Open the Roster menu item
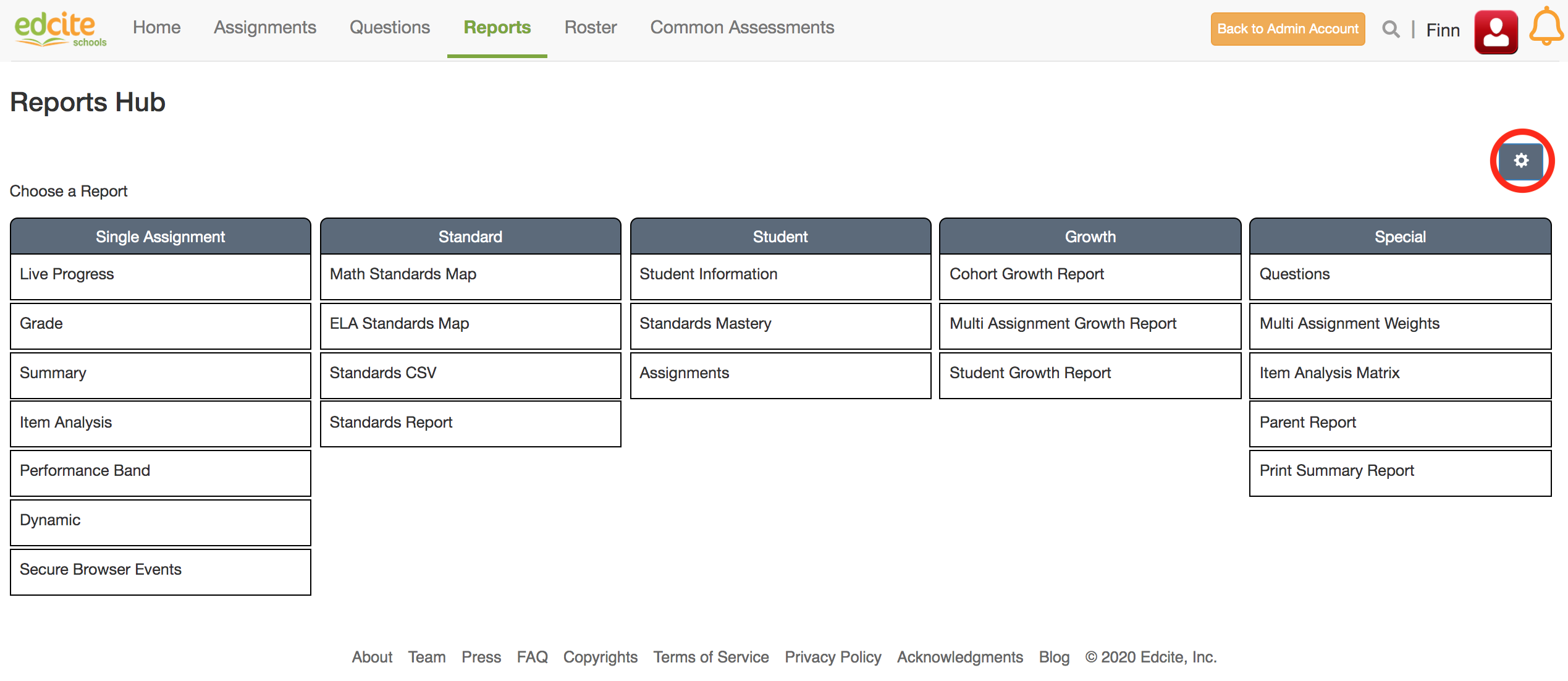The width and height of the screenshot is (1568, 681). tap(590, 28)
